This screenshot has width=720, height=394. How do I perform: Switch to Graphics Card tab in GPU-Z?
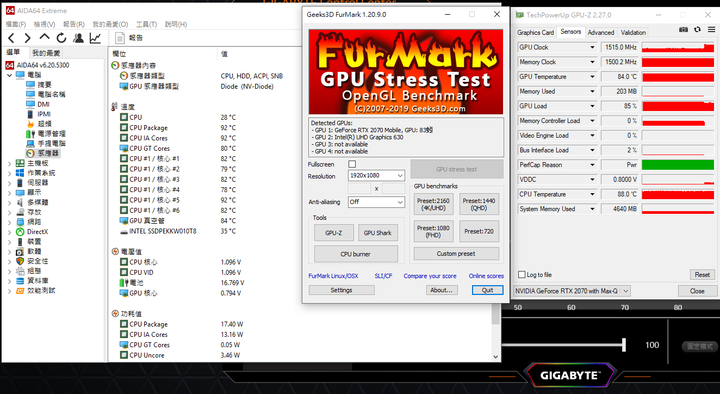(x=535, y=32)
